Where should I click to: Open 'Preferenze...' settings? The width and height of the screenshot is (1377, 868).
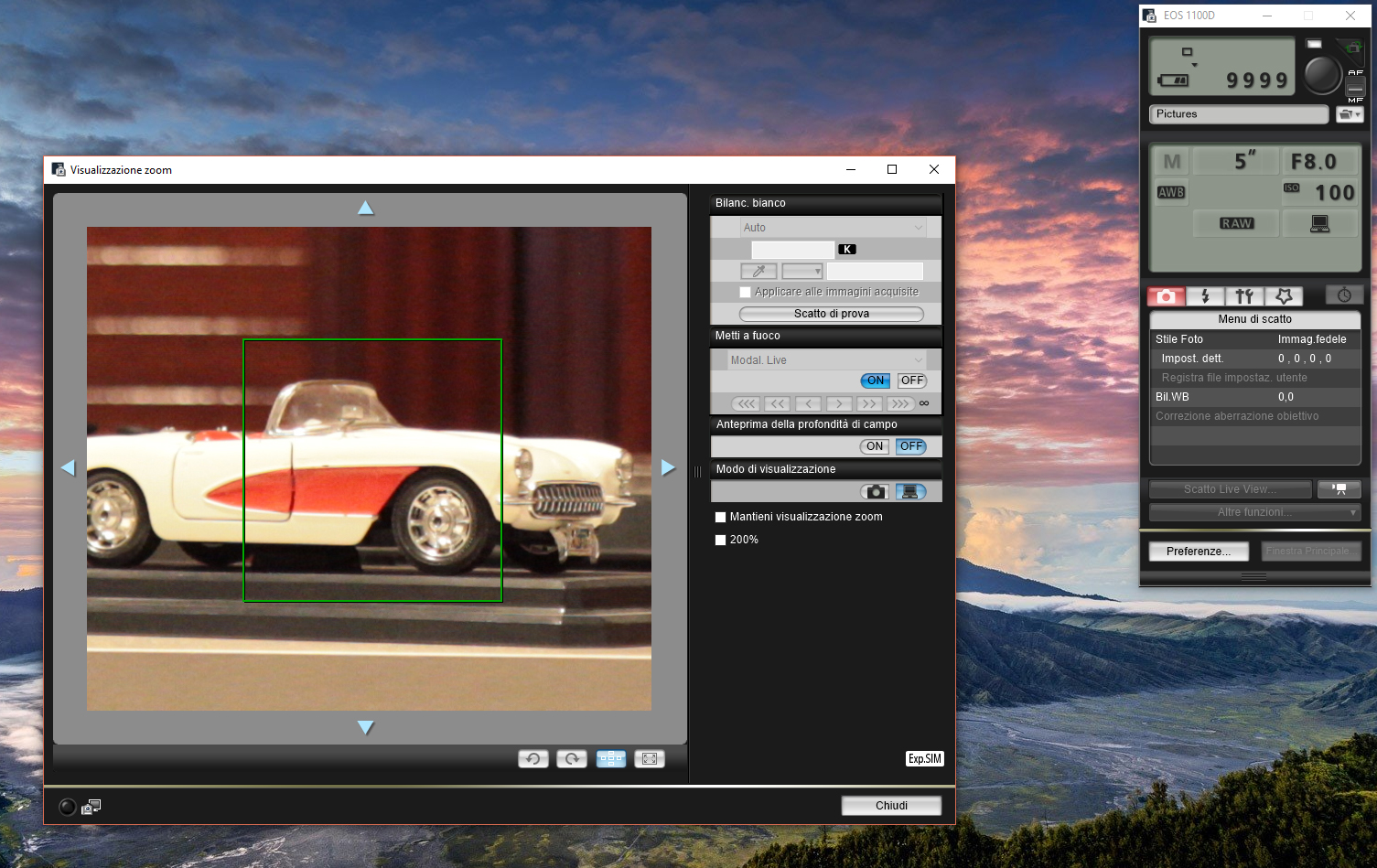[x=1199, y=552]
